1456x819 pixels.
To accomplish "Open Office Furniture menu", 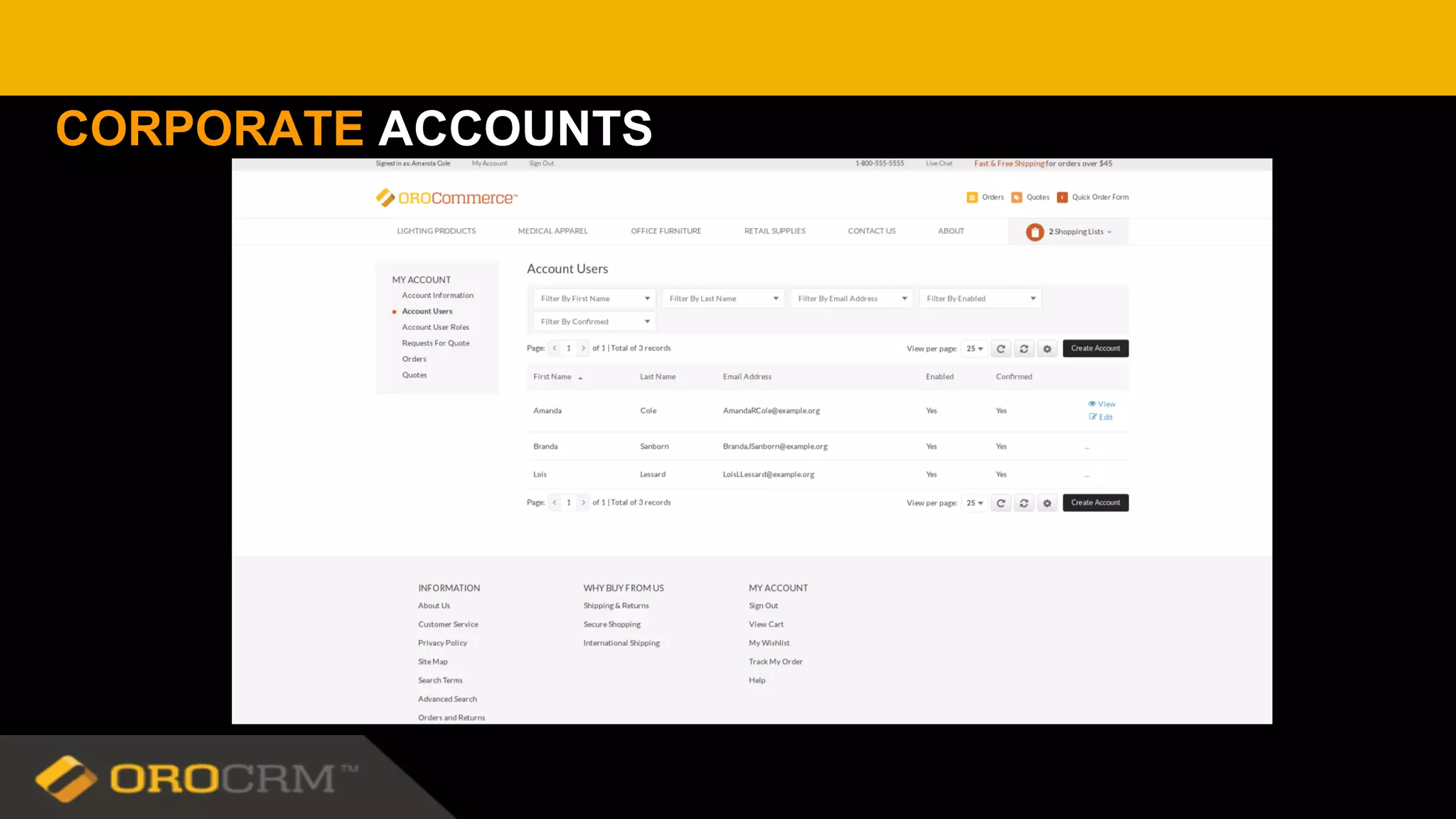I will tap(666, 231).
